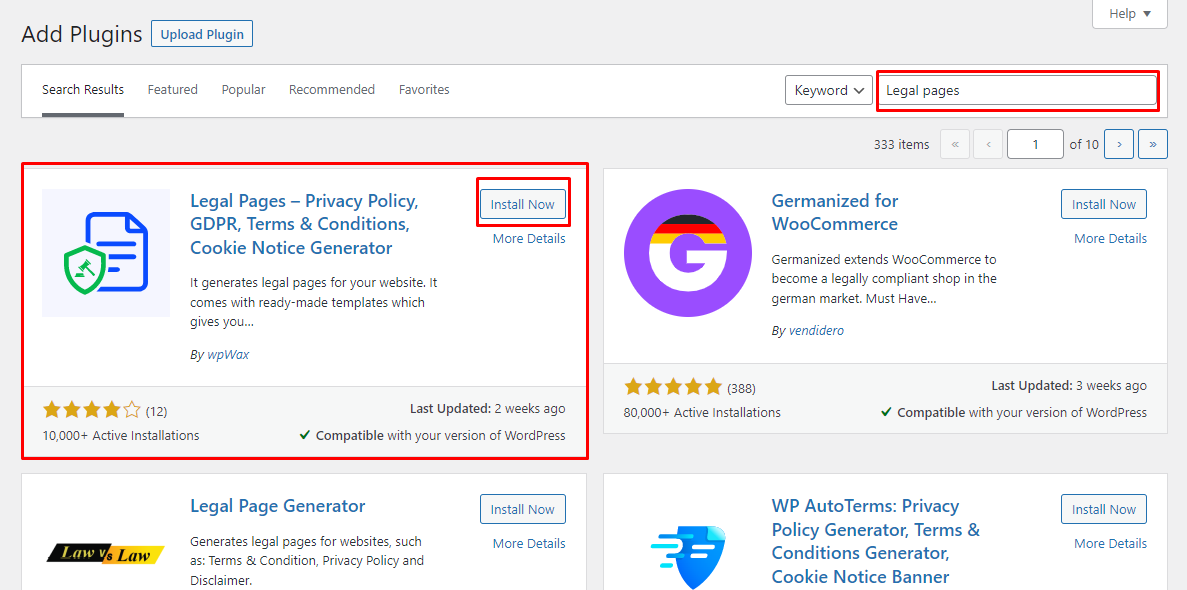The height and width of the screenshot is (590, 1187).
Task: Install the WP AutoTerms plugin
Action: click(1104, 510)
